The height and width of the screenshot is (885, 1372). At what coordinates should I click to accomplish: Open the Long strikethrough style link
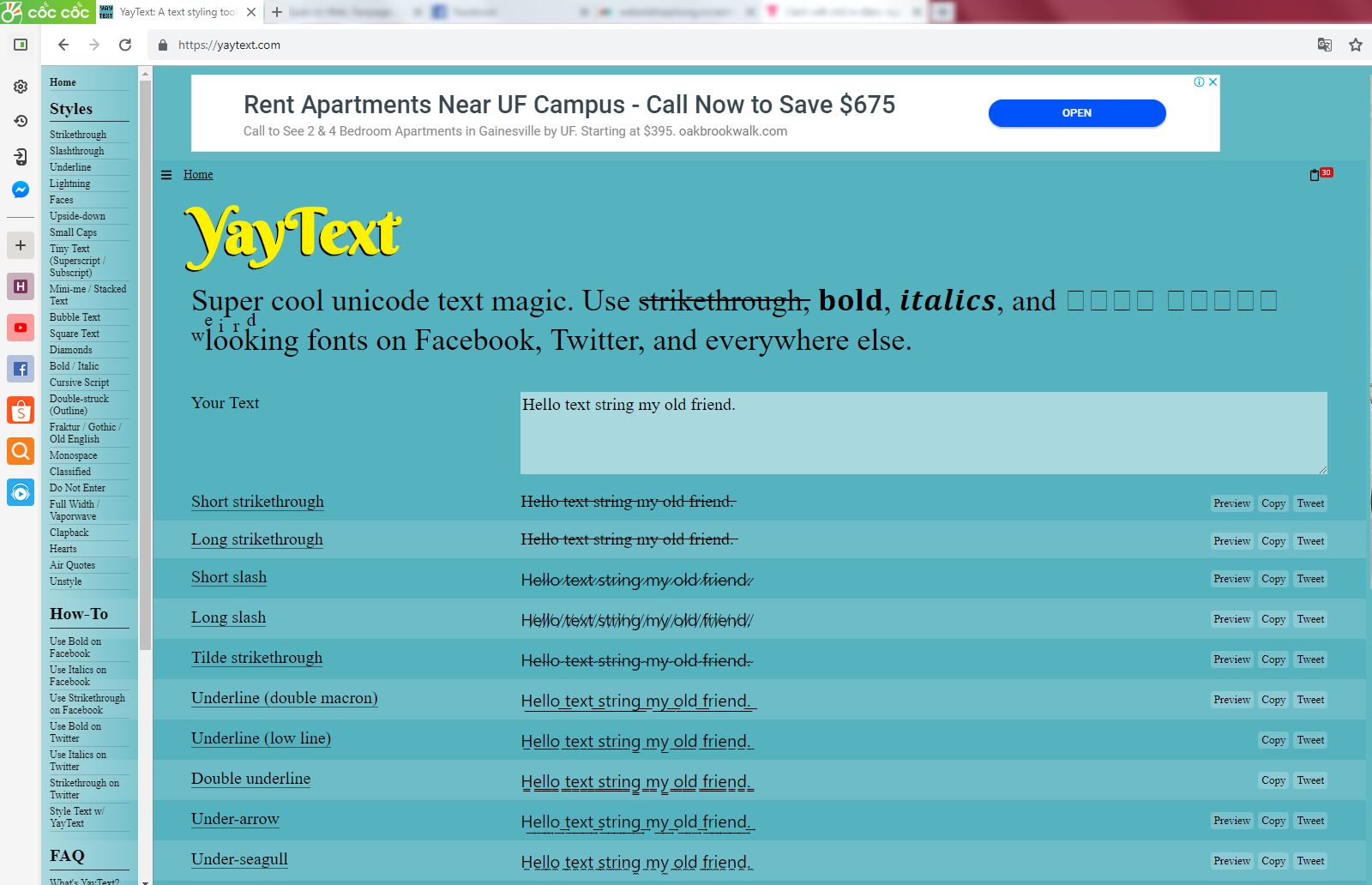coord(257,539)
